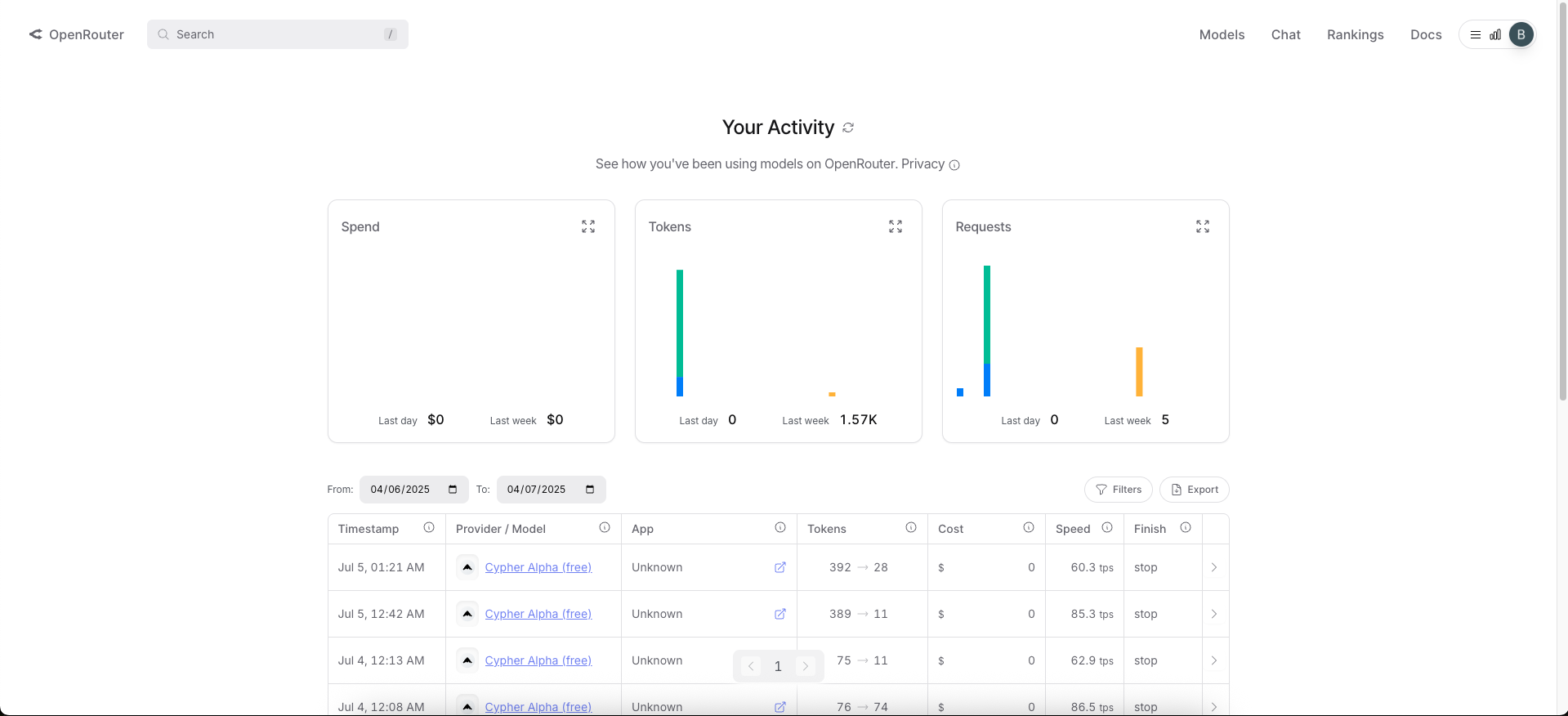Open Cypher Alpha link in 12:08 AM row

point(538,707)
